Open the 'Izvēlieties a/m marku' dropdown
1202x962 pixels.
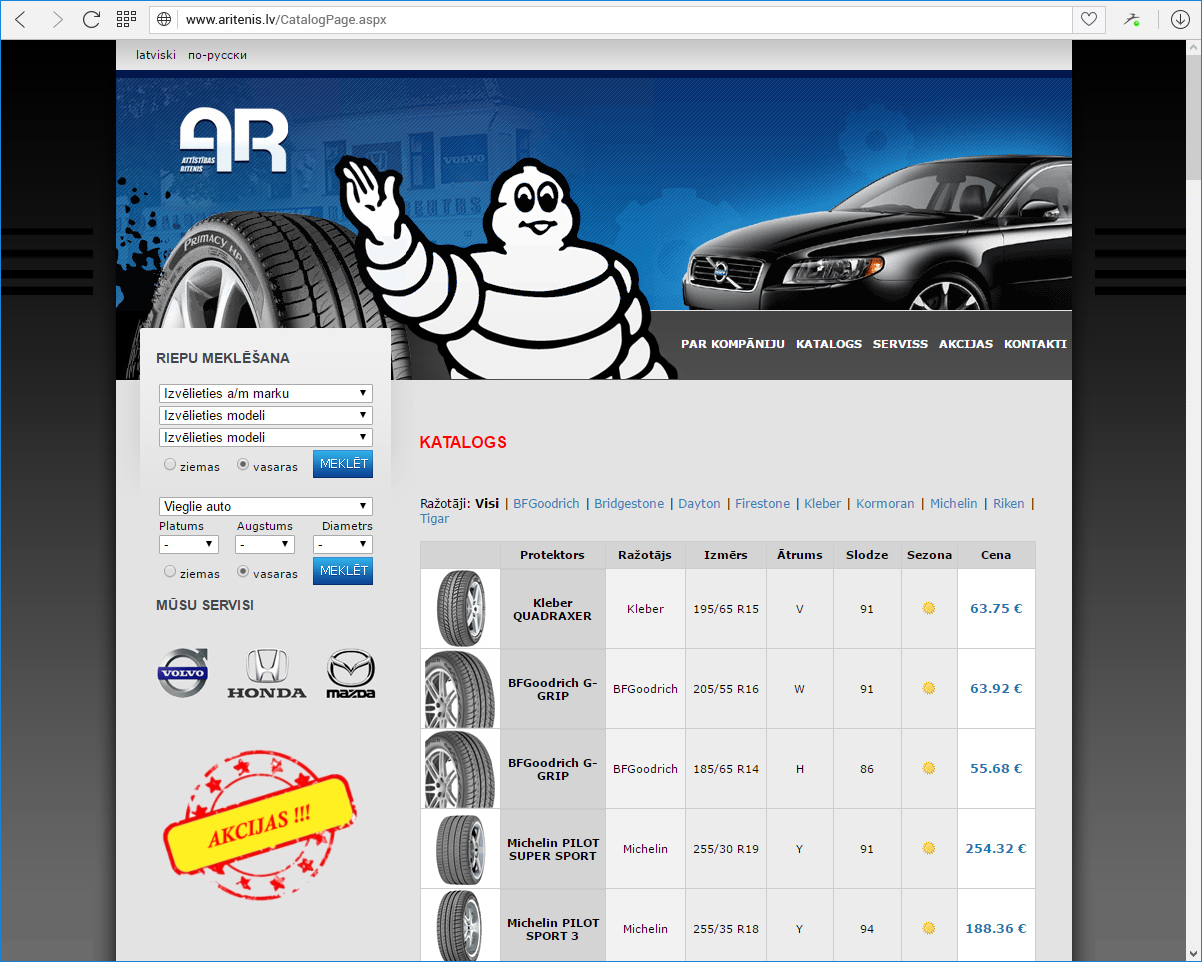(x=265, y=394)
